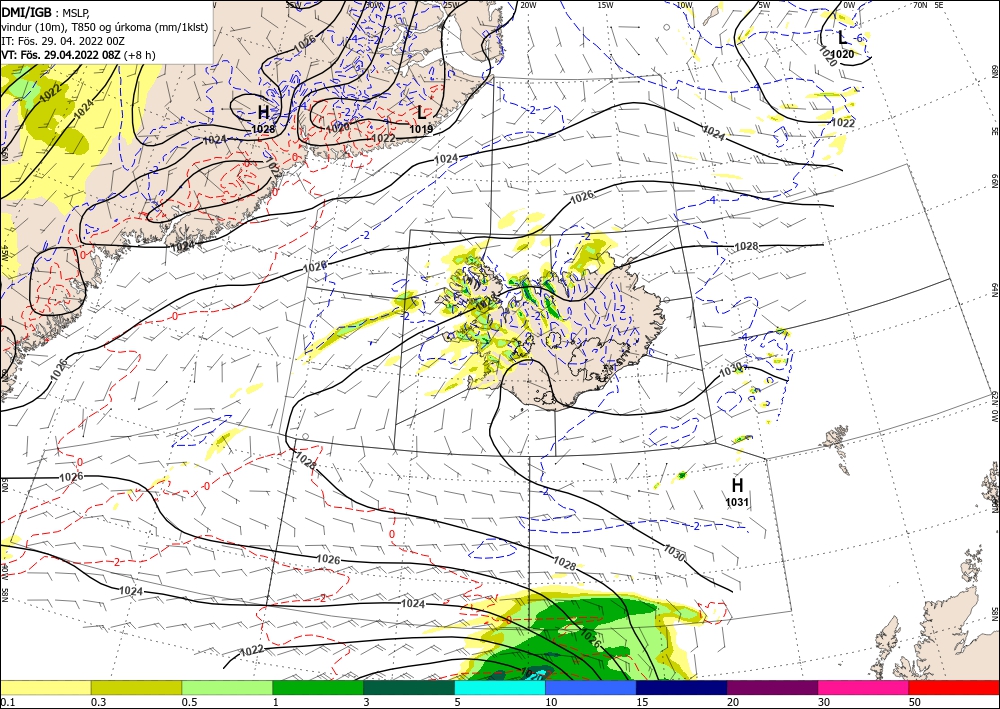
Task: Click the '50' legend value label
Action: 915,702
